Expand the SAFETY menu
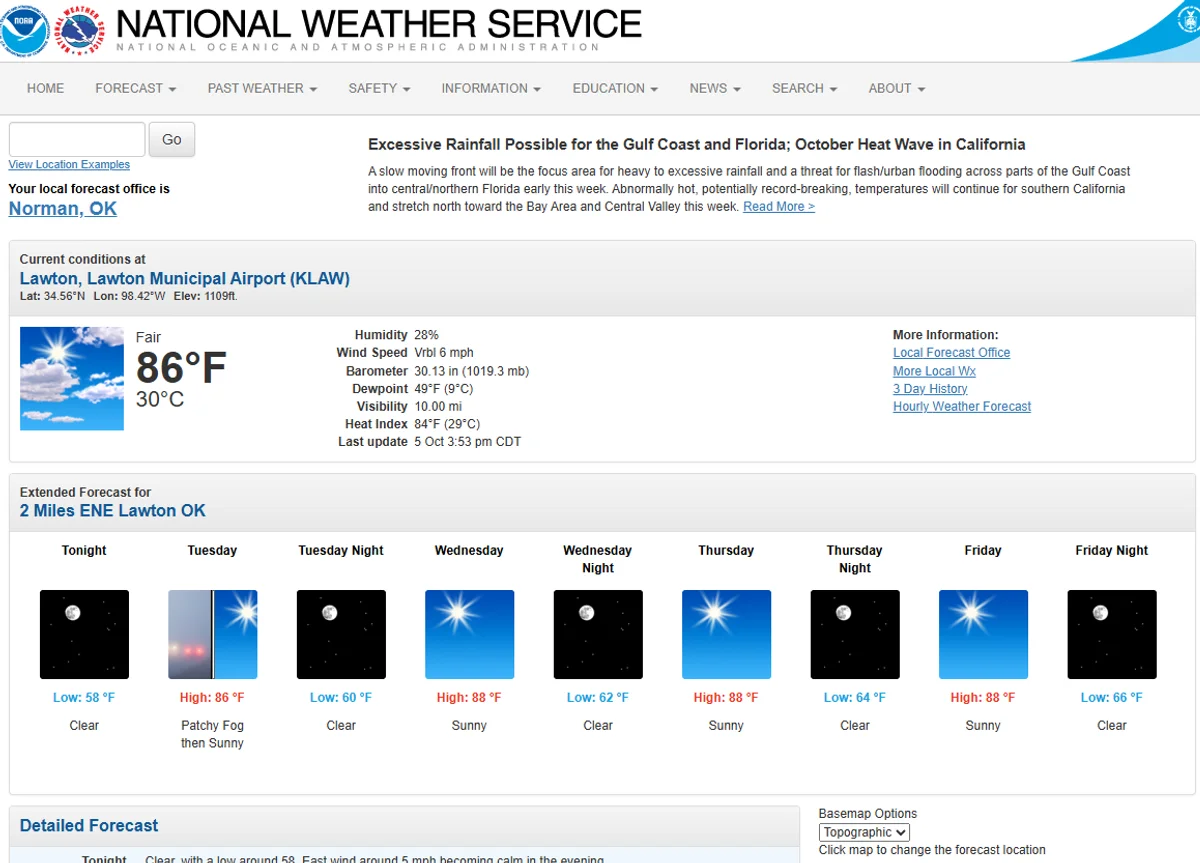The height and width of the screenshot is (863, 1200). click(x=380, y=88)
